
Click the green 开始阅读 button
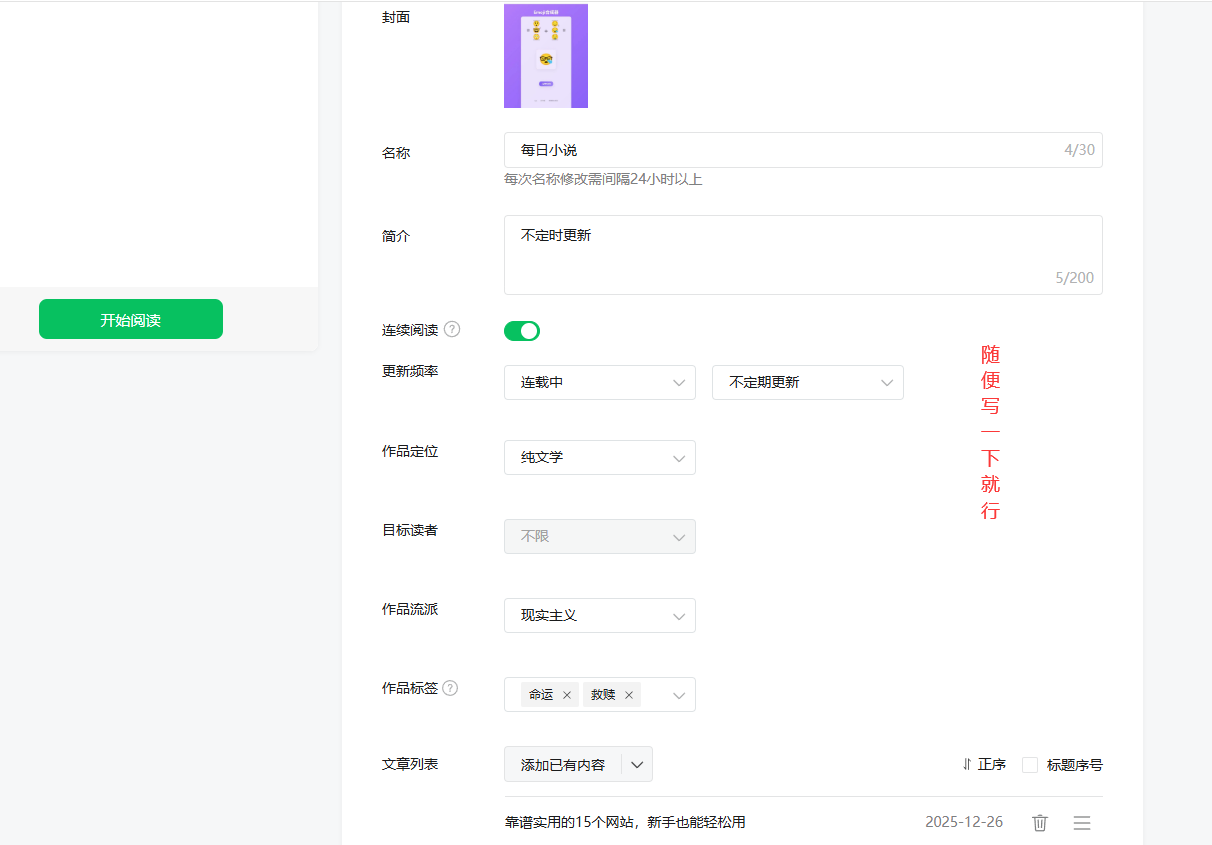[130, 318]
